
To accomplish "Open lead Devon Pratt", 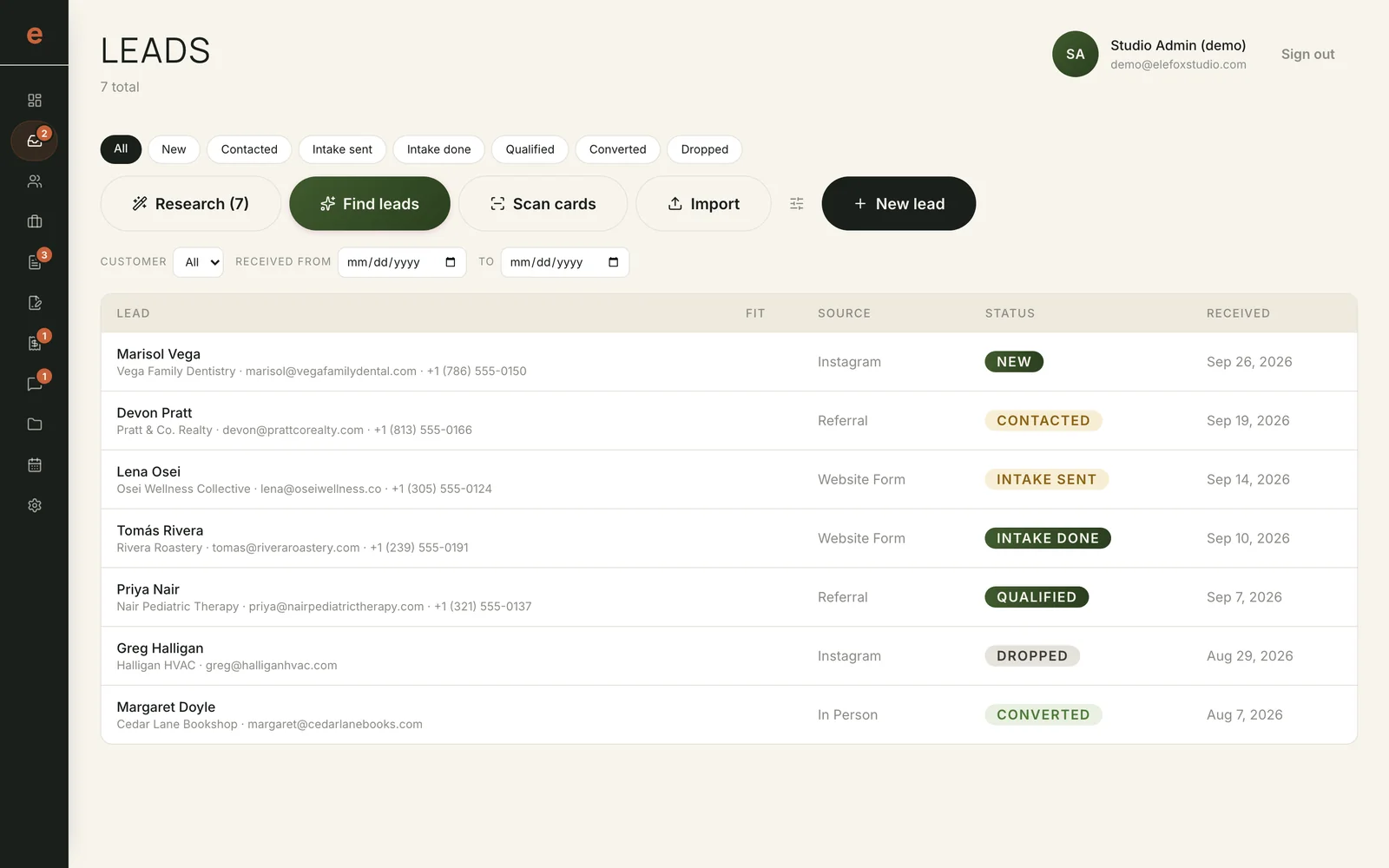I will pyautogui.click(x=729, y=421).
